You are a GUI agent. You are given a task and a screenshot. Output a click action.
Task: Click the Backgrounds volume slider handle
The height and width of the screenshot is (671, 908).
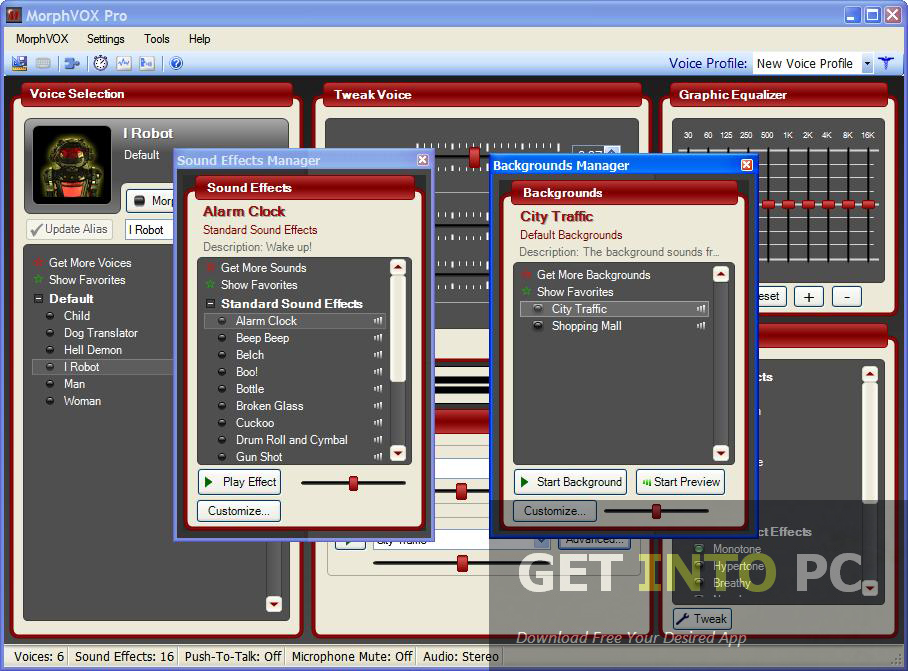[x=656, y=511]
